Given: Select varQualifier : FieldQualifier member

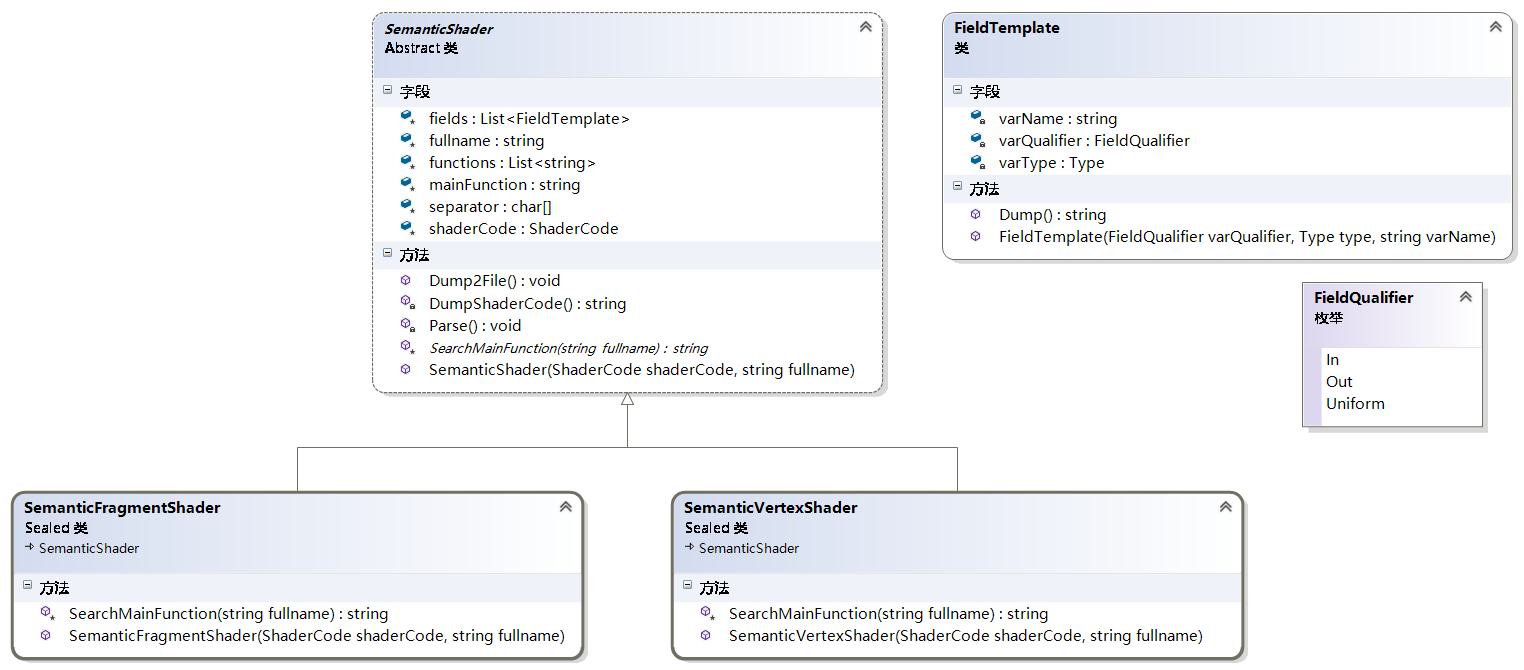Looking at the screenshot, I should click(1094, 140).
